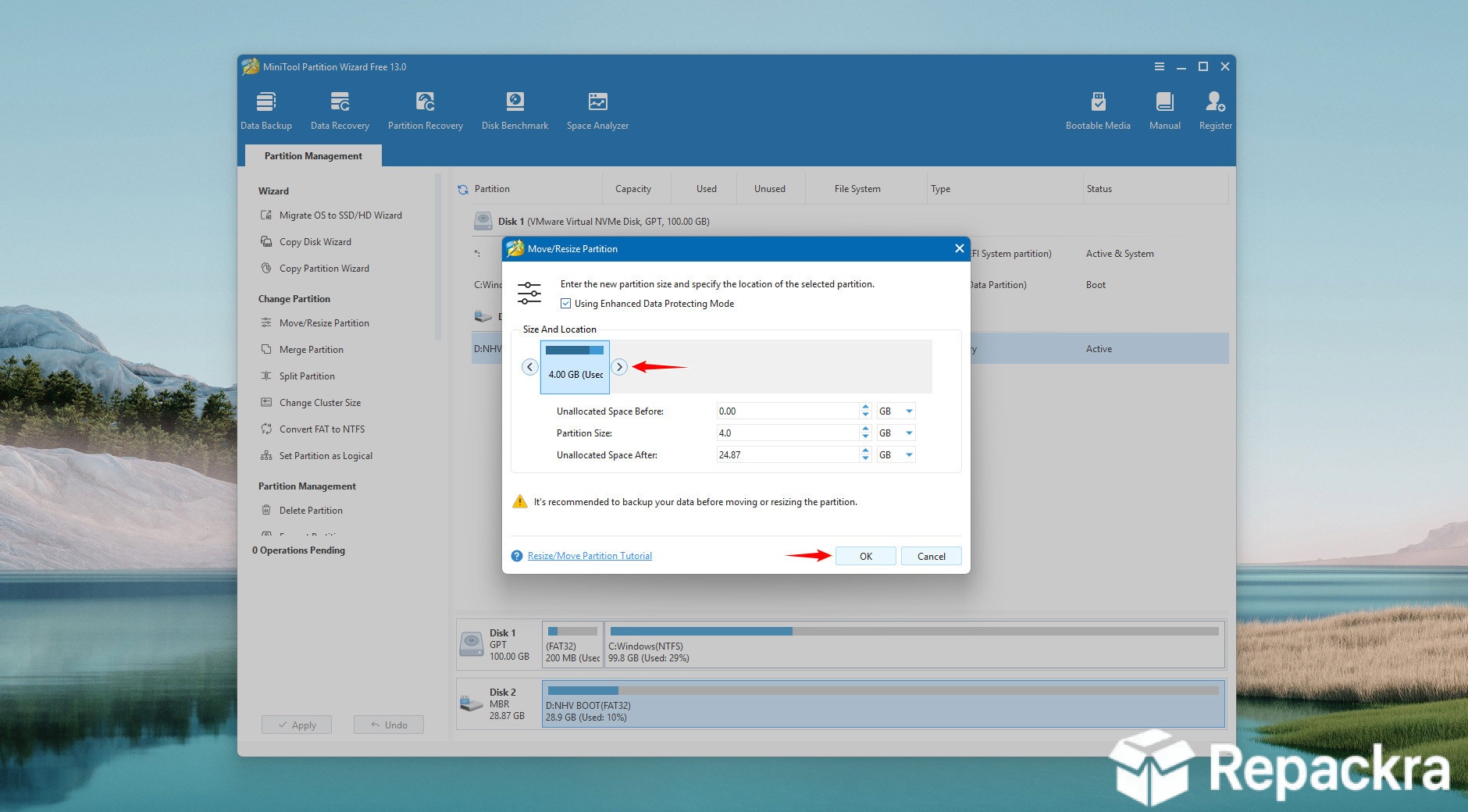Screen dimensions: 1468x812
Task: Switch to the Partition Management tab
Action: [x=313, y=156]
